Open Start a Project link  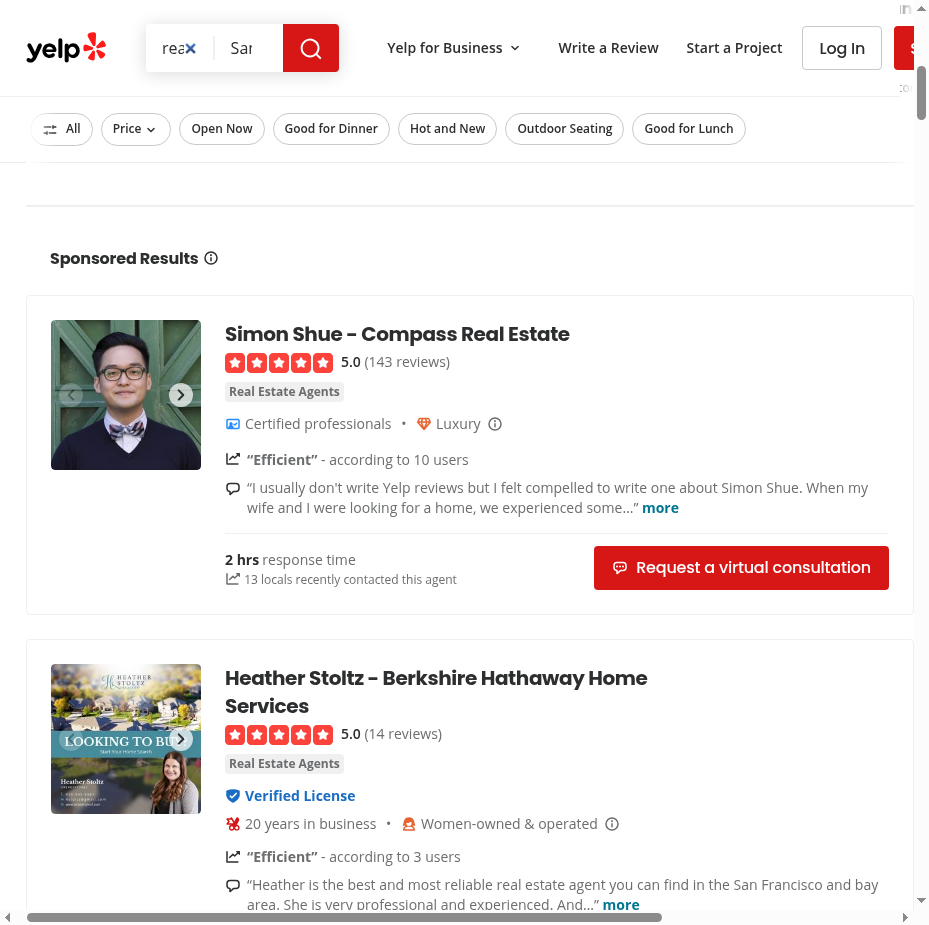click(734, 48)
